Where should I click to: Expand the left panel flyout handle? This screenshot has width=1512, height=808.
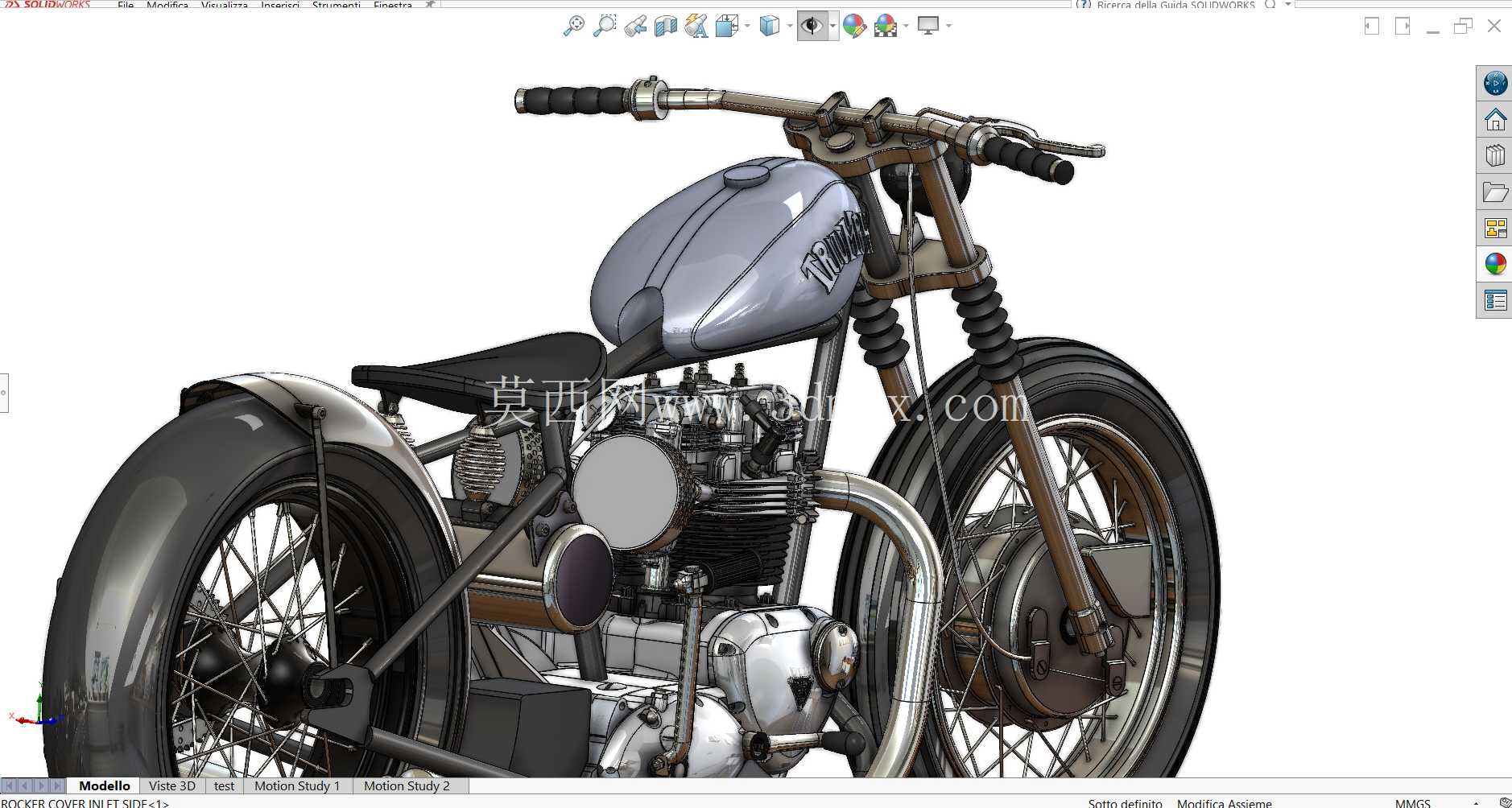pyautogui.click(x=4, y=393)
